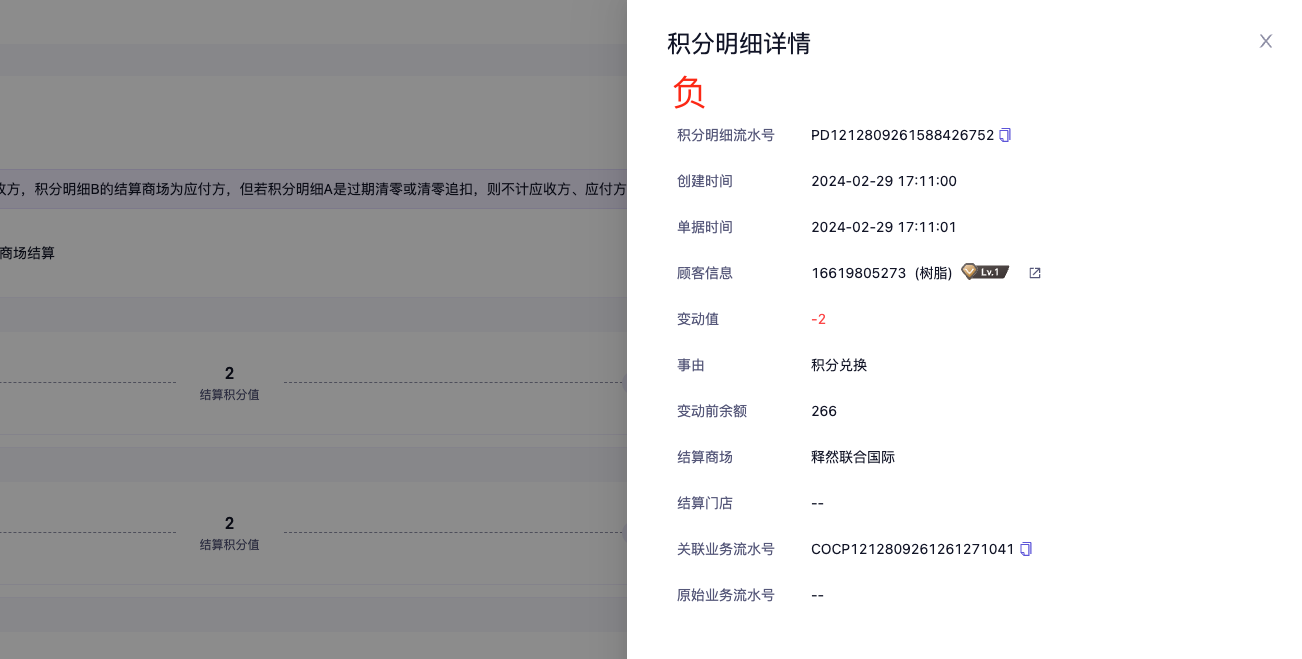Viewport: 1302px width, 659px height.
Task: Click the 积分明细详情 panel title
Action: click(x=738, y=44)
